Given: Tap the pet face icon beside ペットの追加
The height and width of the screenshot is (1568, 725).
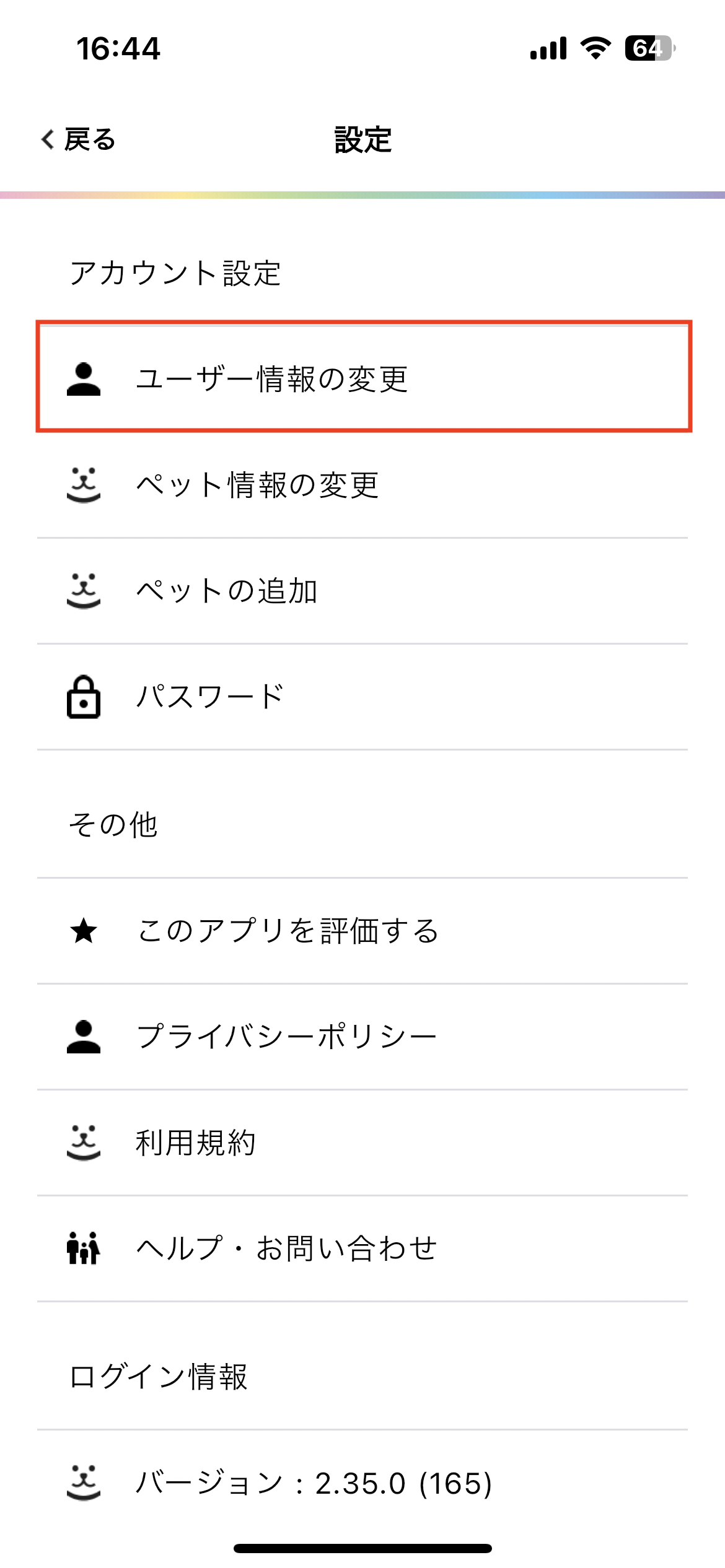Looking at the screenshot, I should click(84, 591).
